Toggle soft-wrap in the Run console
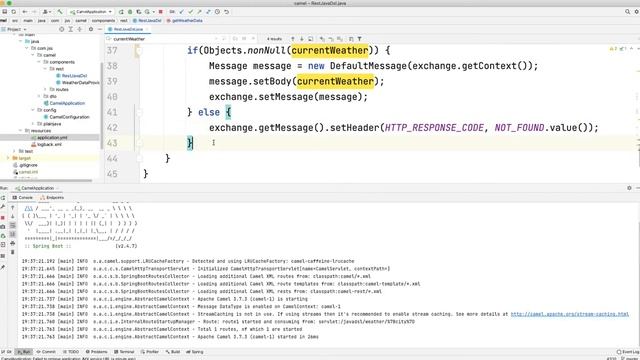This screenshot has height=360, width=640. click(x=13, y=226)
